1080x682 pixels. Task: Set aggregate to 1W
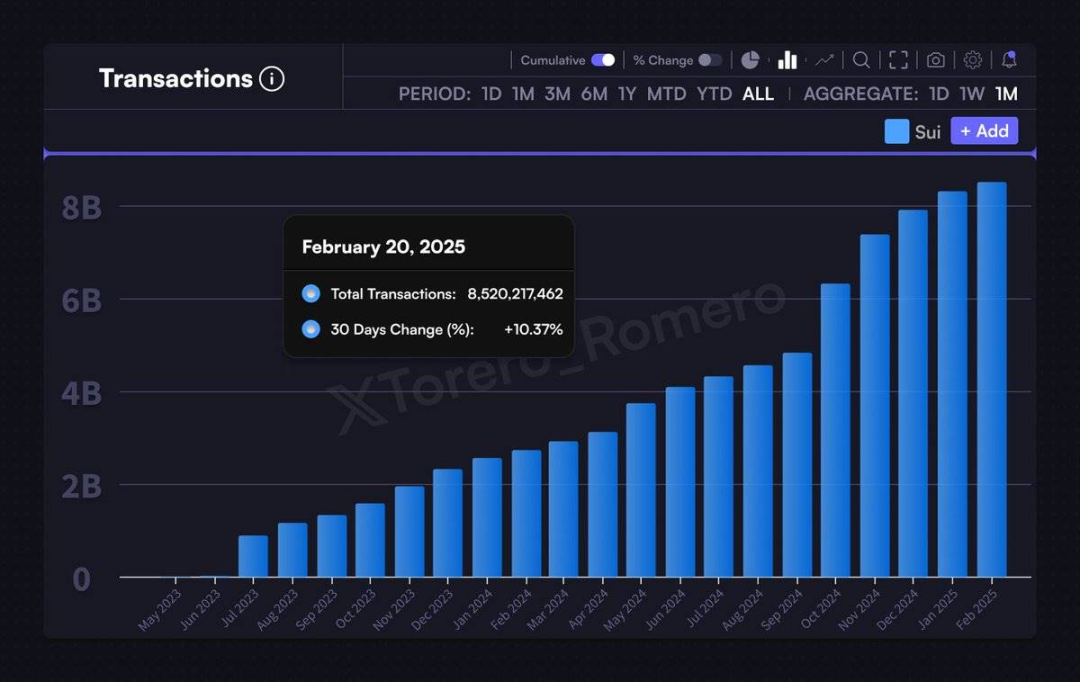tap(972, 94)
